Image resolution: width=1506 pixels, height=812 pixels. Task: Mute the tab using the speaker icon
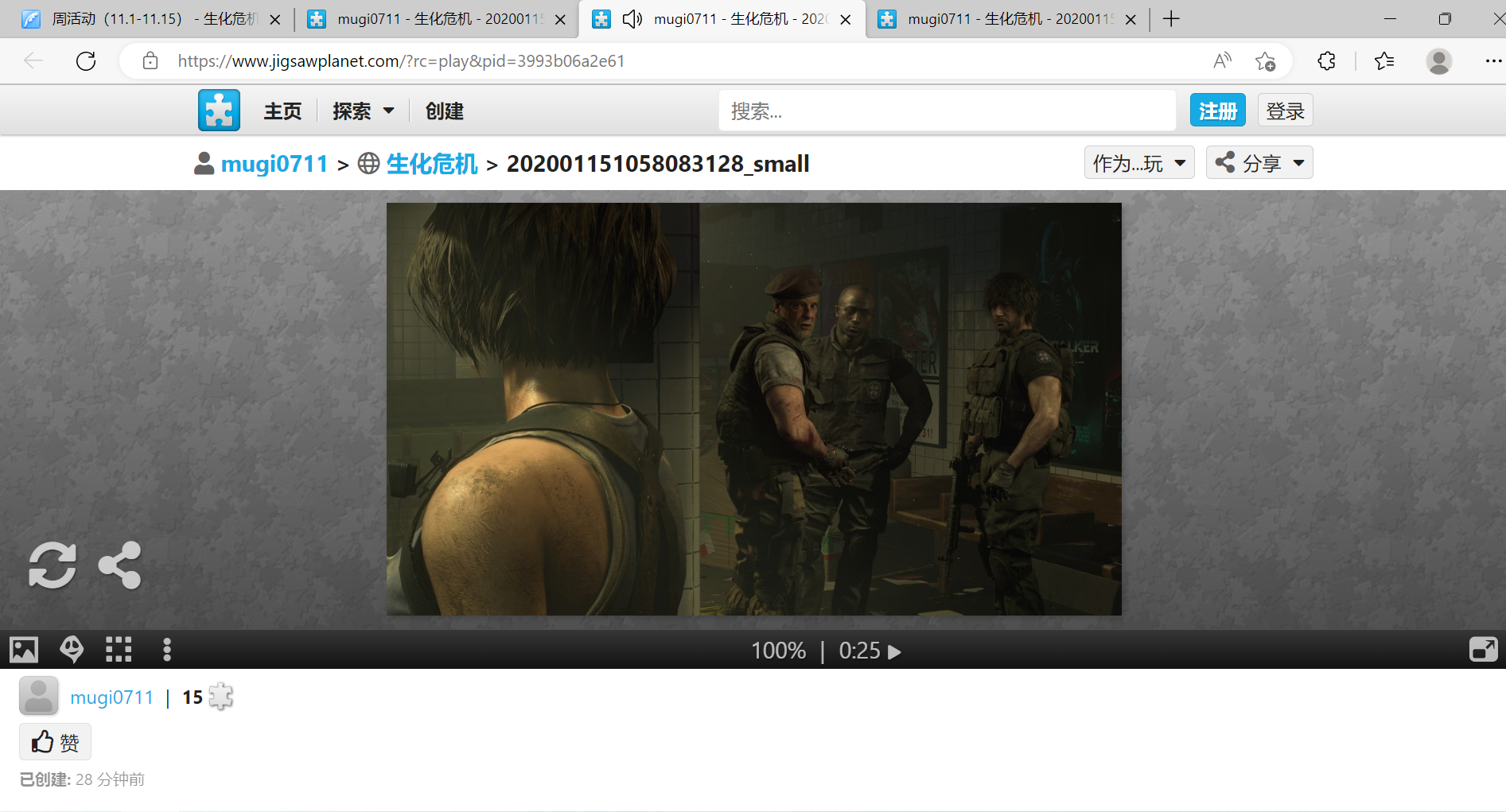[x=632, y=19]
